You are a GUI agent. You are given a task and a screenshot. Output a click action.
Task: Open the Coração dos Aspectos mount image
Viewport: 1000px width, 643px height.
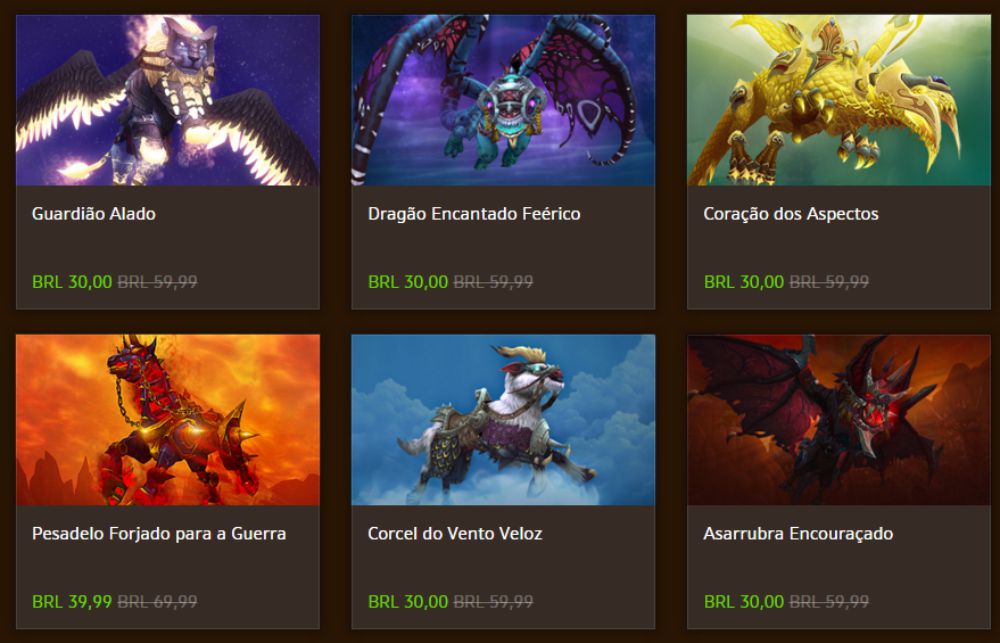[839, 100]
